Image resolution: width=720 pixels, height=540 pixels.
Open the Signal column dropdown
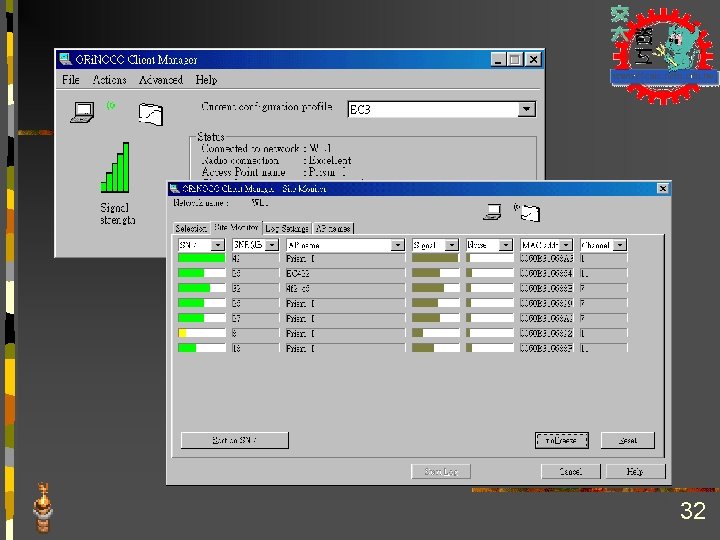452,245
